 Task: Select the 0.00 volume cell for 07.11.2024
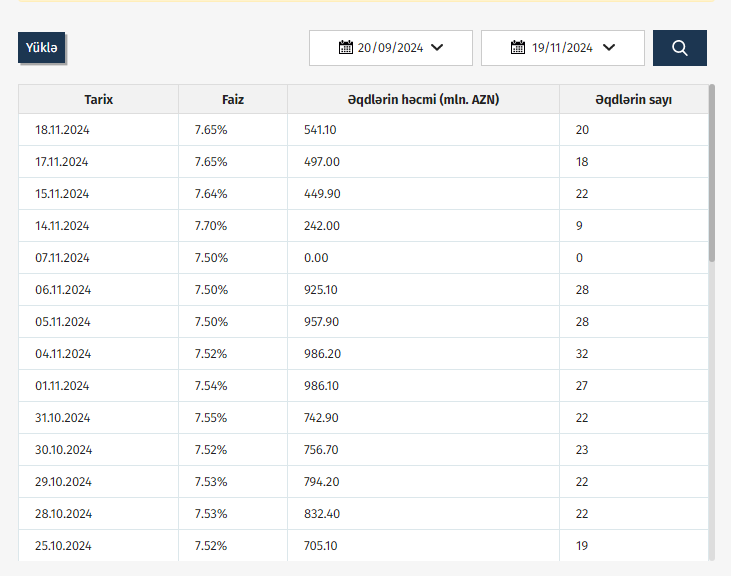(x=316, y=258)
